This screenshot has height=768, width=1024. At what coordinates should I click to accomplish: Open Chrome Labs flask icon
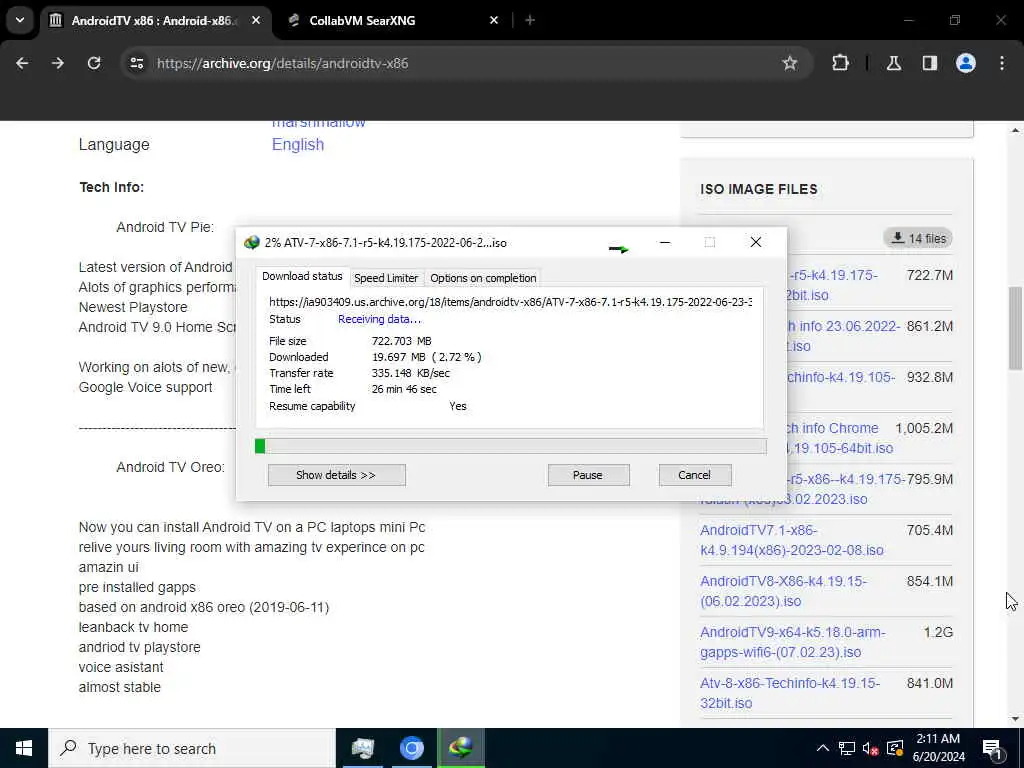893,63
